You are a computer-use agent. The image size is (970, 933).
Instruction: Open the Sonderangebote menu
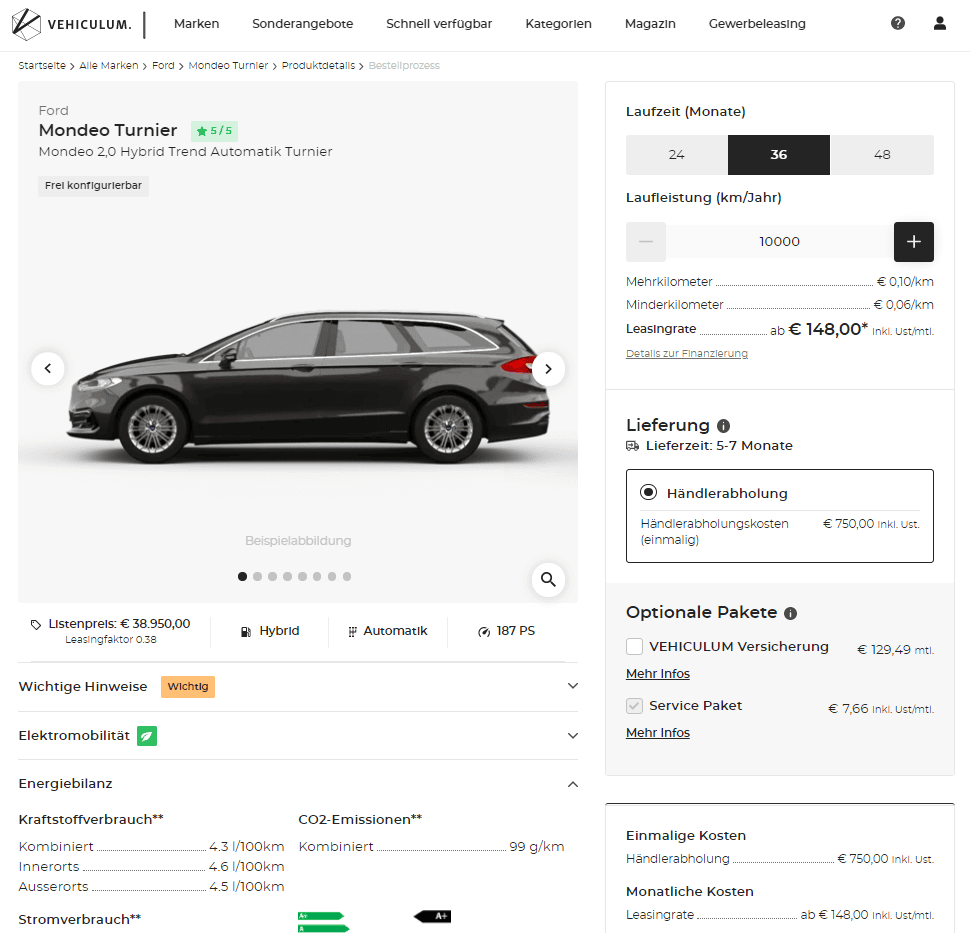pos(303,24)
